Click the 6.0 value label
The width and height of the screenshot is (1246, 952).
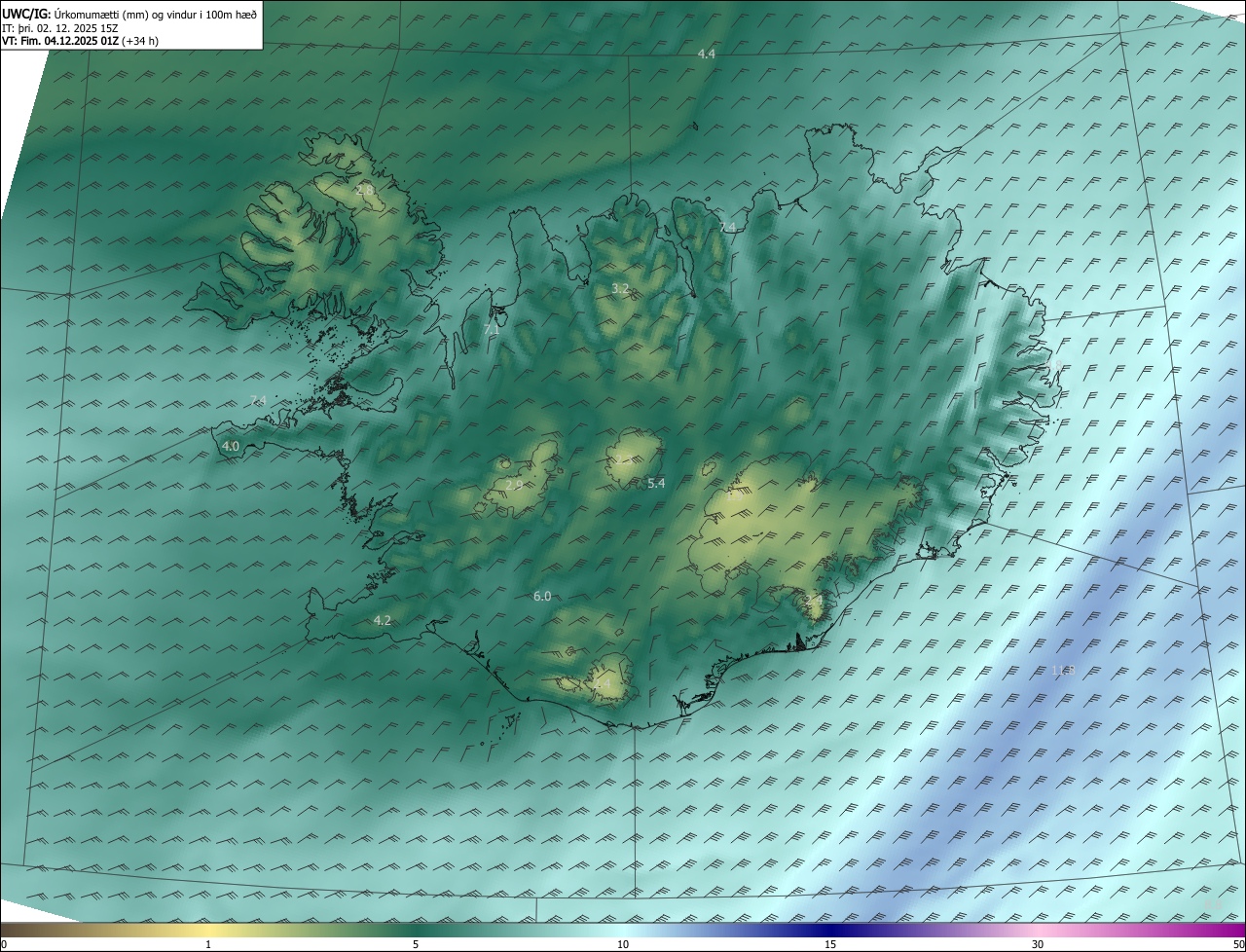(542, 597)
